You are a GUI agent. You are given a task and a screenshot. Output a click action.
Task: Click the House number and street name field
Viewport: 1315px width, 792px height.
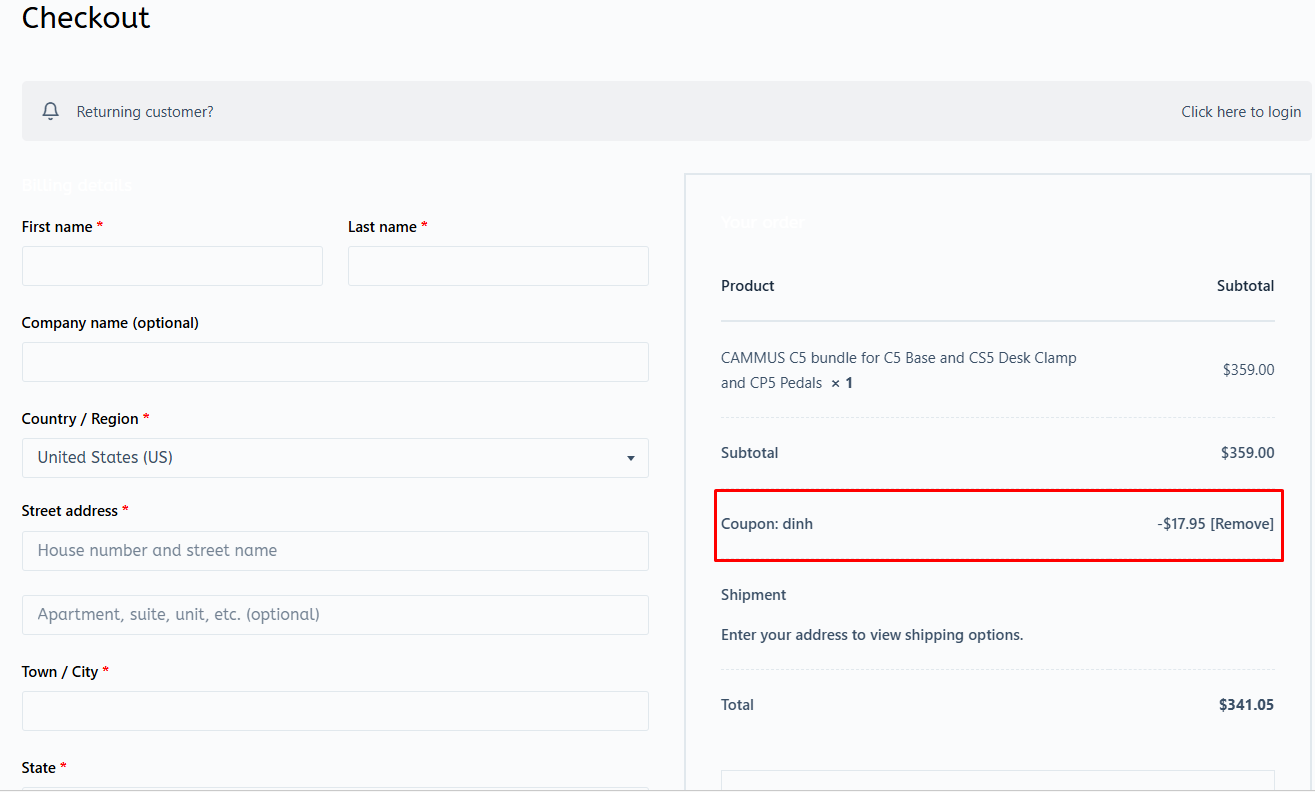click(x=335, y=551)
